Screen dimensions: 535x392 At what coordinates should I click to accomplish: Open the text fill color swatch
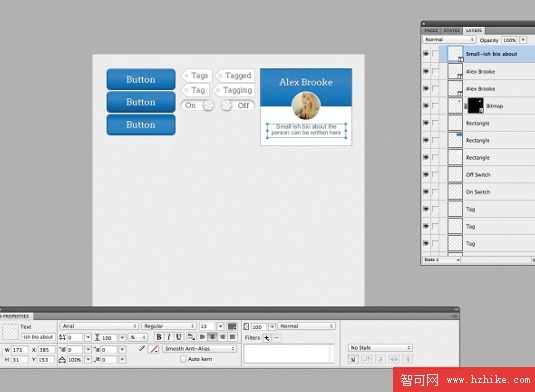(x=232, y=326)
